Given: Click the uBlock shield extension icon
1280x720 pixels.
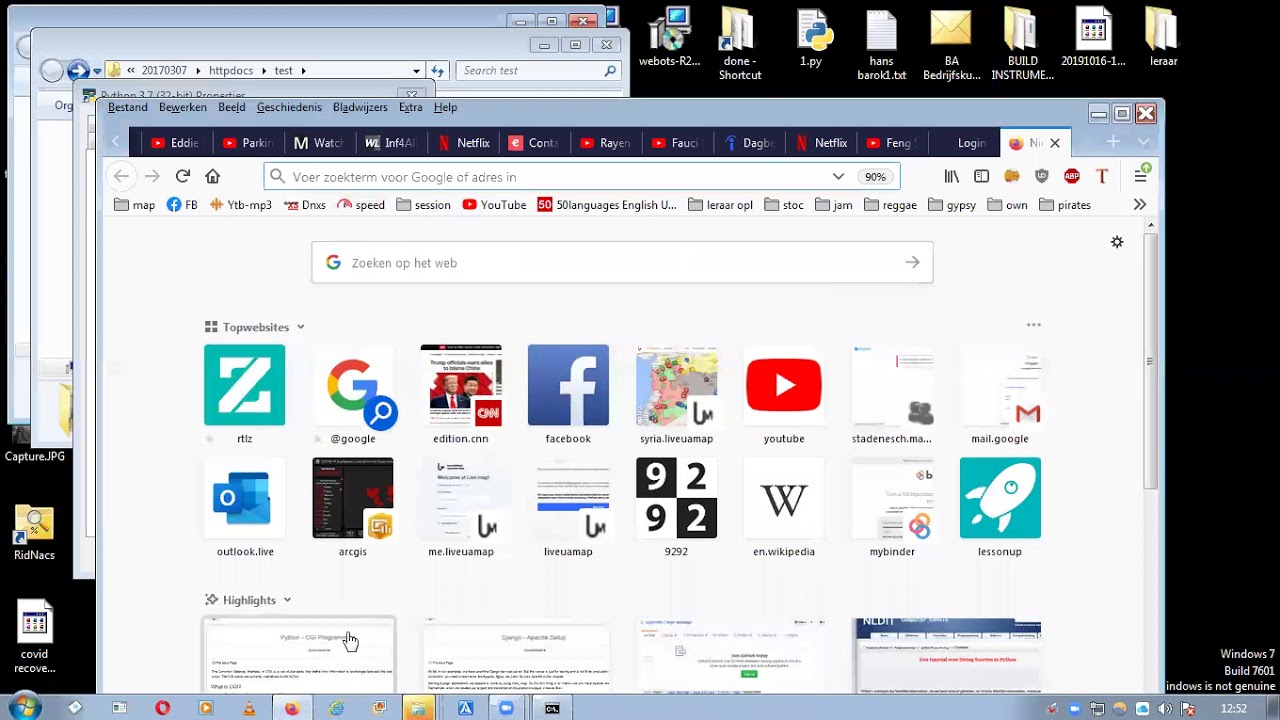Looking at the screenshot, I should click(x=1042, y=176).
